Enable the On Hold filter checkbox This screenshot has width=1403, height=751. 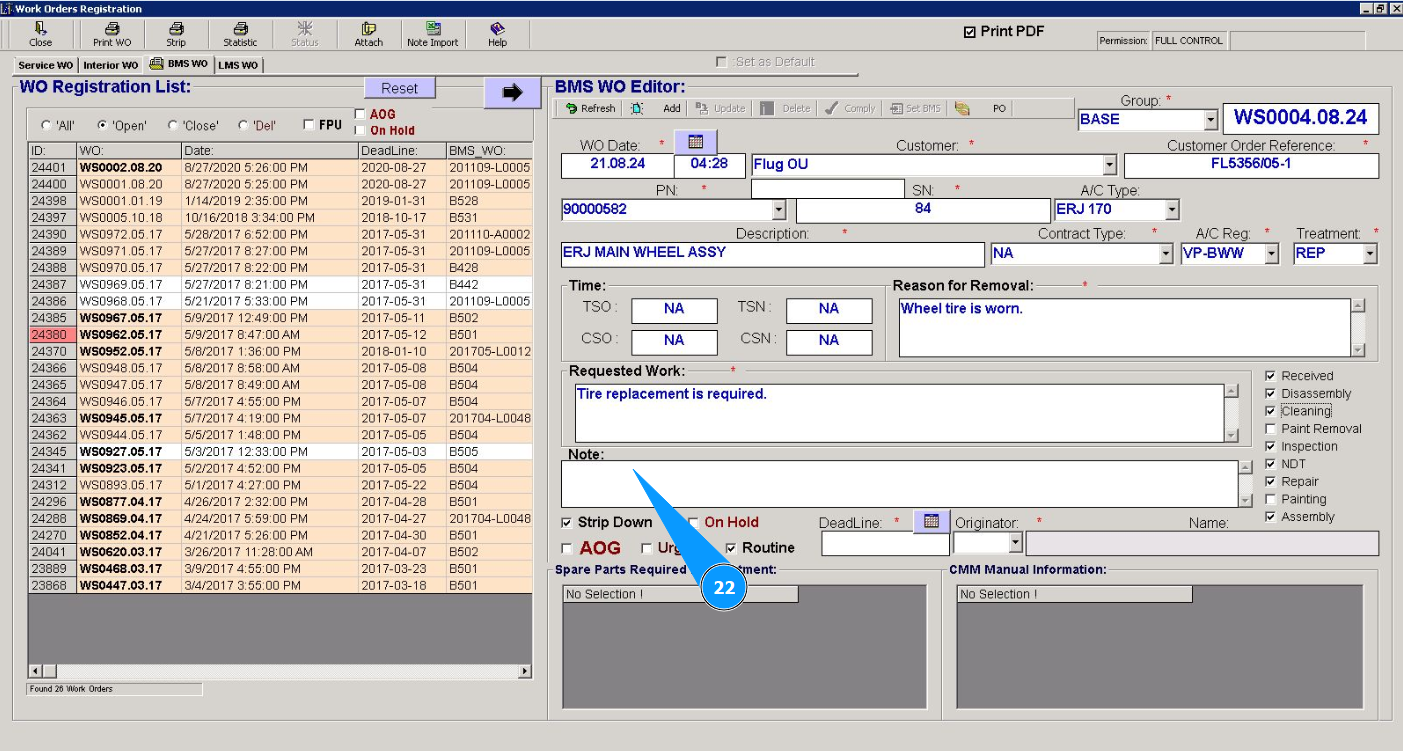click(360, 130)
